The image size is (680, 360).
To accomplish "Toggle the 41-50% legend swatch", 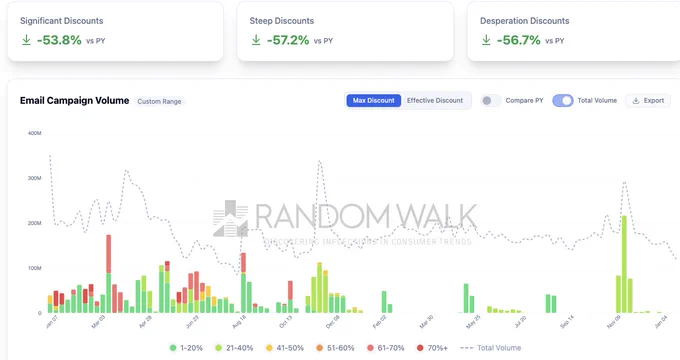I will pyautogui.click(x=269, y=348).
